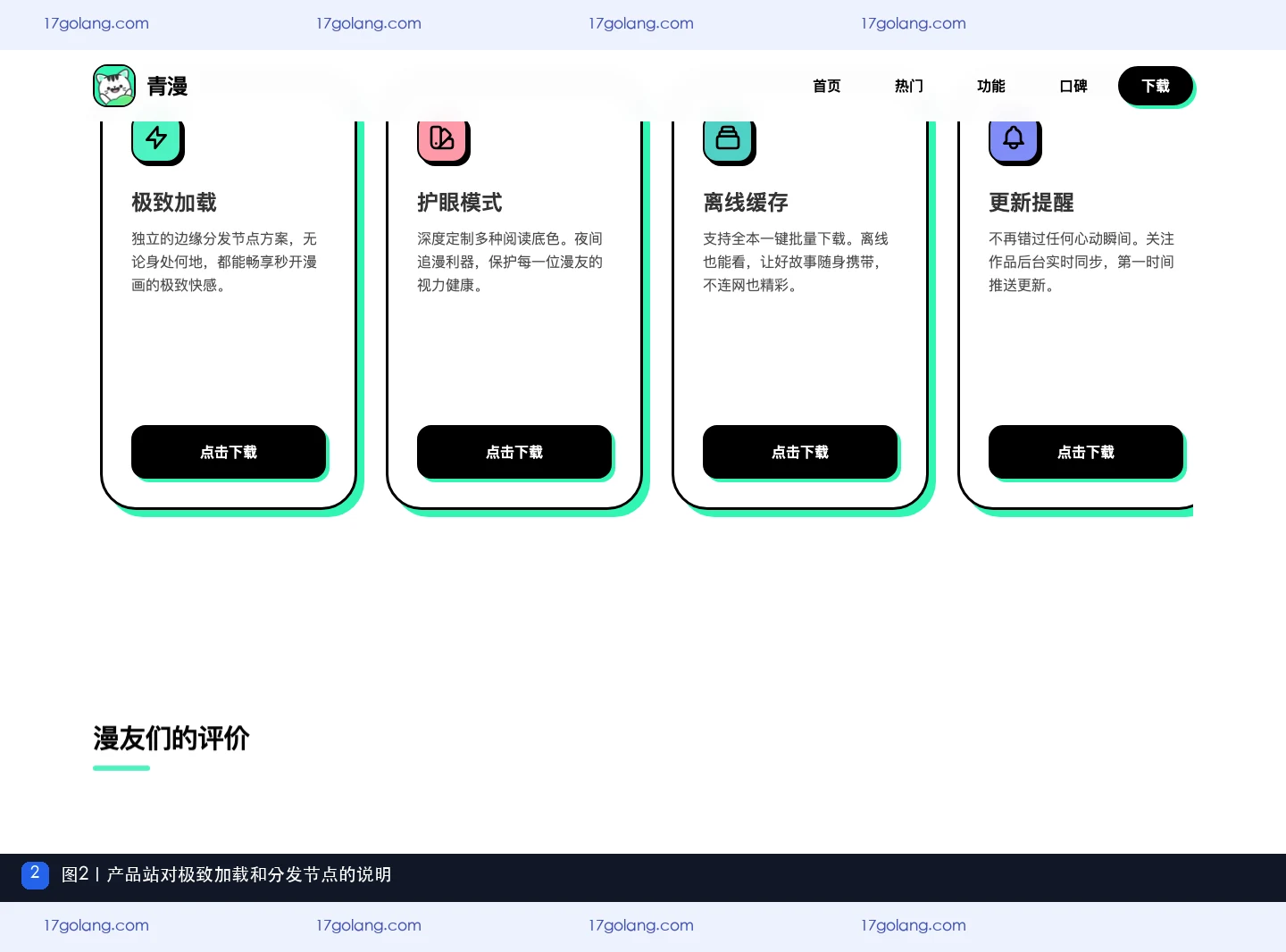Image resolution: width=1286 pixels, height=952 pixels.
Task: Click 点击下载 in the 离线缓存 card
Action: 800,452
